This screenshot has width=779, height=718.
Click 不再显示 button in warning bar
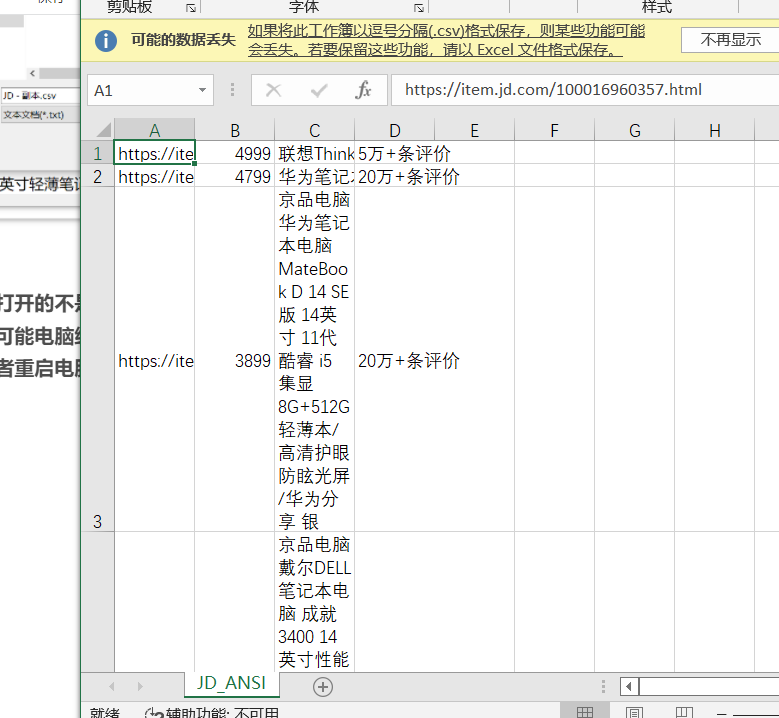[x=730, y=40]
